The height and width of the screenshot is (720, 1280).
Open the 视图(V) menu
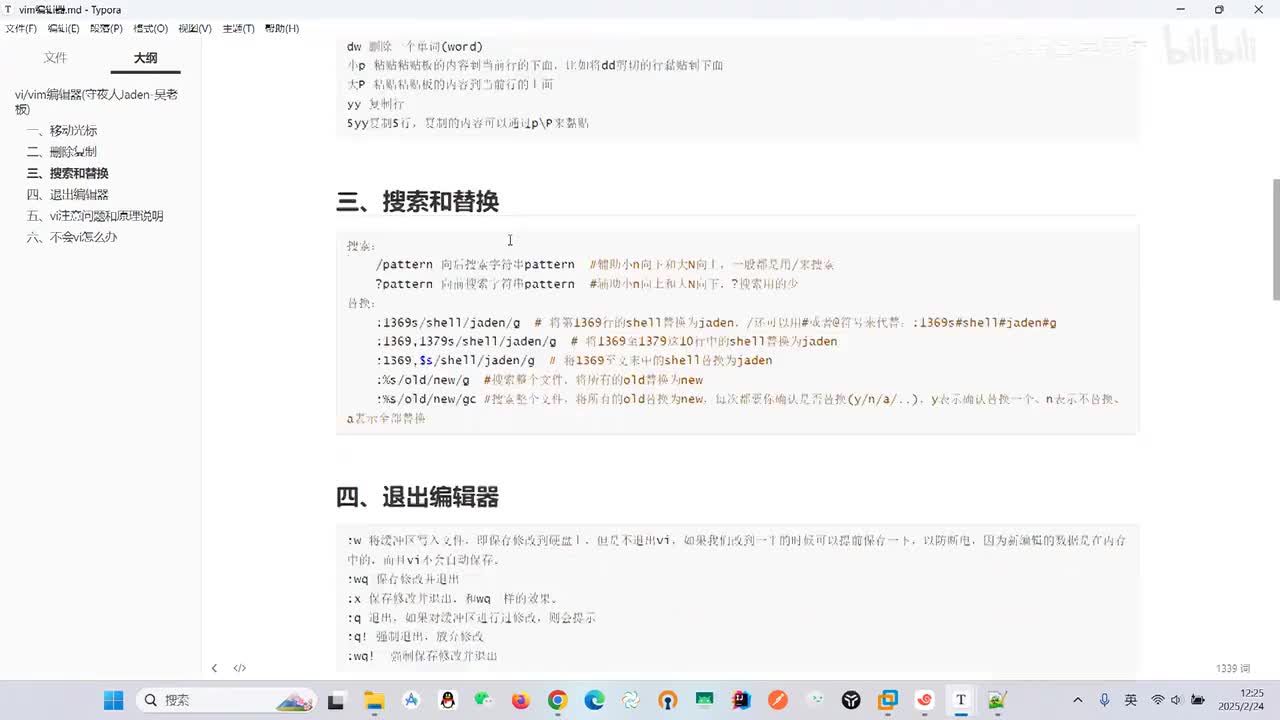point(195,28)
